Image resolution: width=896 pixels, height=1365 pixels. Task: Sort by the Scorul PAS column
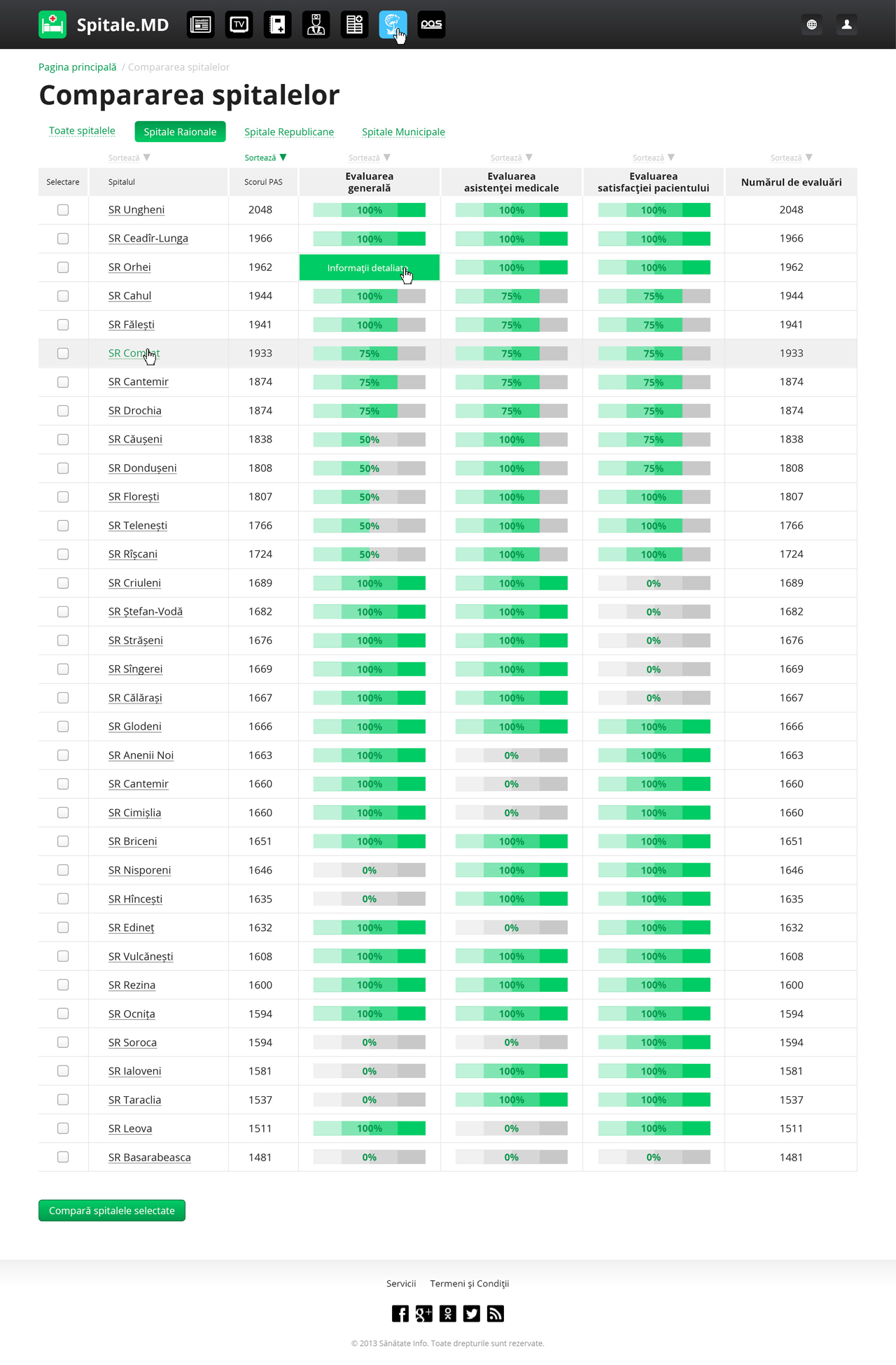pos(265,157)
